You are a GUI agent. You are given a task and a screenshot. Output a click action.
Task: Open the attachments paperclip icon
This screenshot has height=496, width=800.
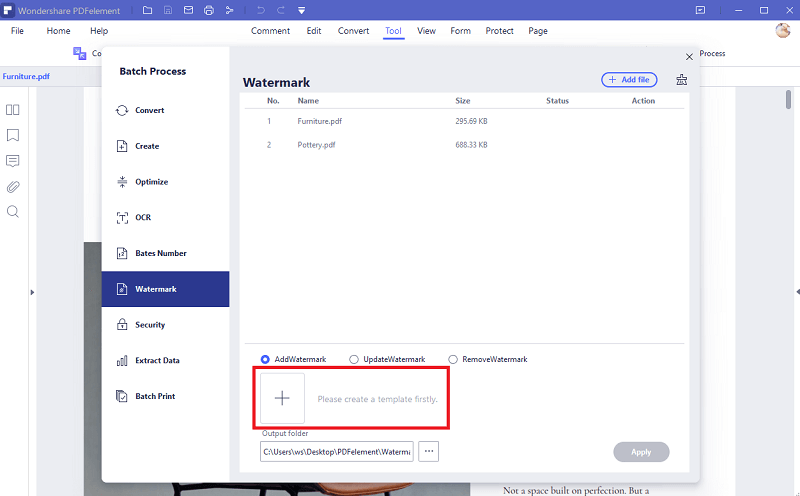(x=13, y=187)
